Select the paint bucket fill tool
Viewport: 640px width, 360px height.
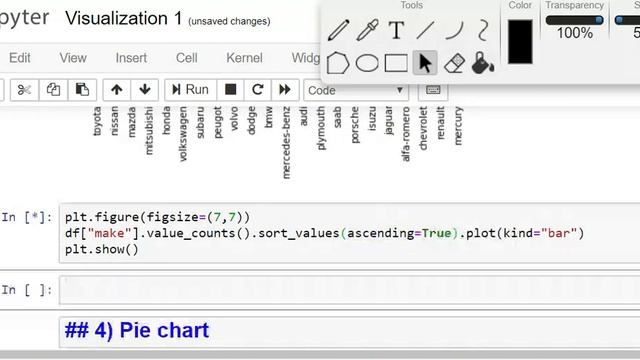point(482,63)
